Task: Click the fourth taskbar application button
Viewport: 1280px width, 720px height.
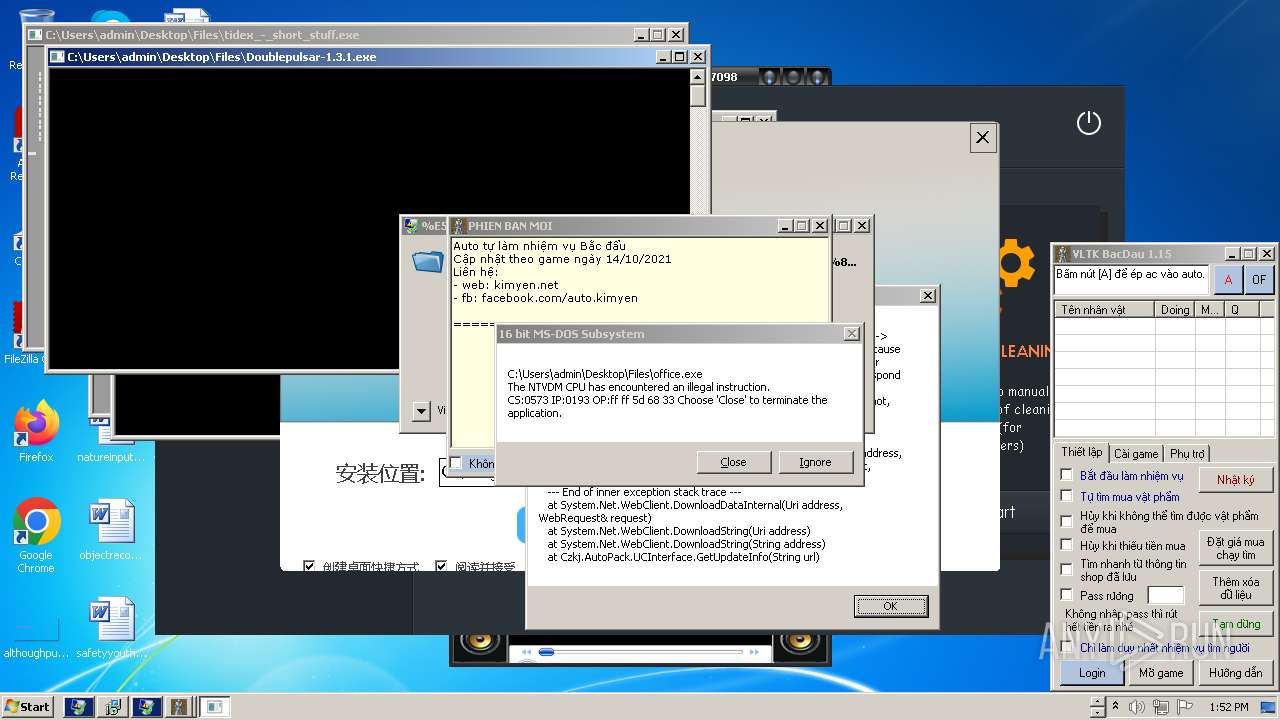Action: (180, 706)
